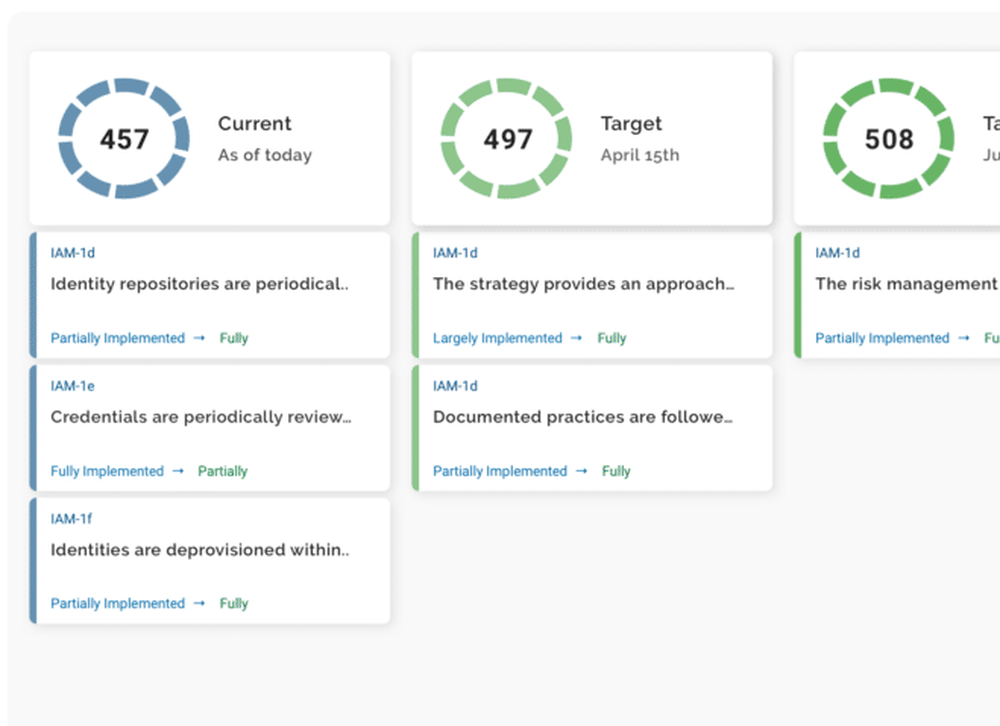This screenshot has width=1000, height=726.
Task: Click Fully target in Documented practices card
Action: [616, 471]
